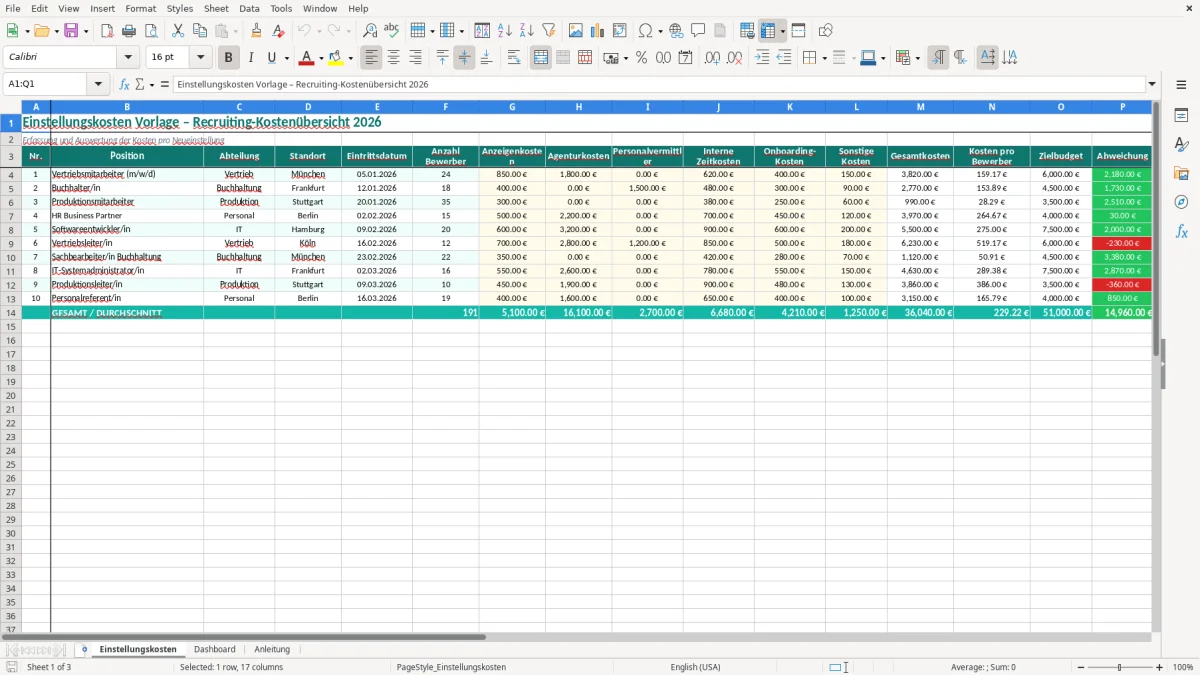Switch to the Dashboard sheet tab
Viewport: 1200px width, 675px height.
pyautogui.click(x=215, y=650)
